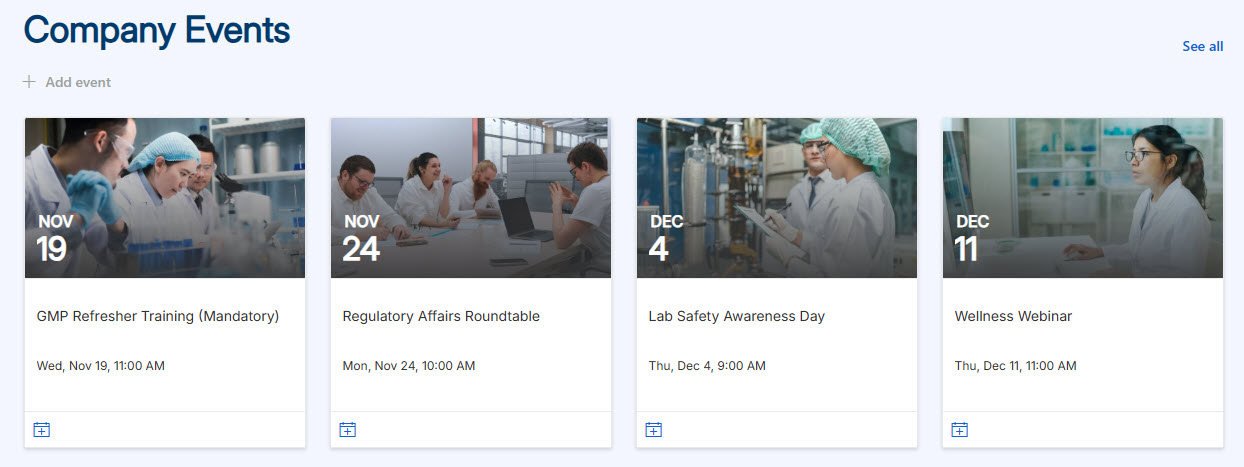Click the plus icon beside Add event
The width and height of the screenshot is (1244, 467).
click(29, 82)
